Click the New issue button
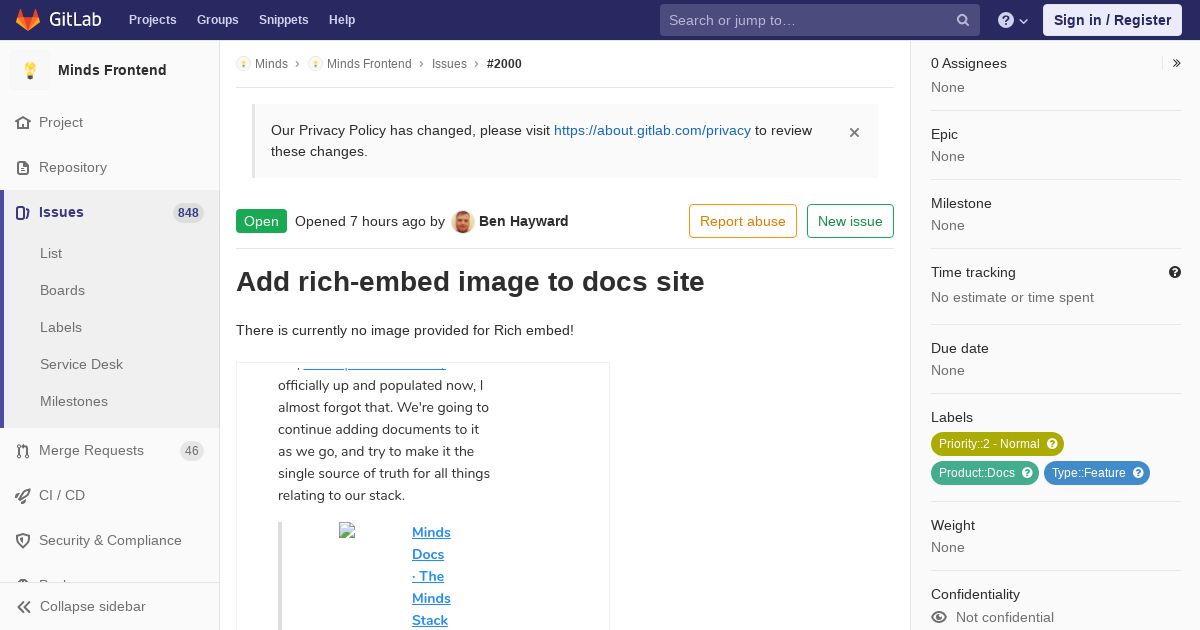Image resolution: width=1200 pixels, height=630 pixels. pyautogui.click(x=850, y=221)
